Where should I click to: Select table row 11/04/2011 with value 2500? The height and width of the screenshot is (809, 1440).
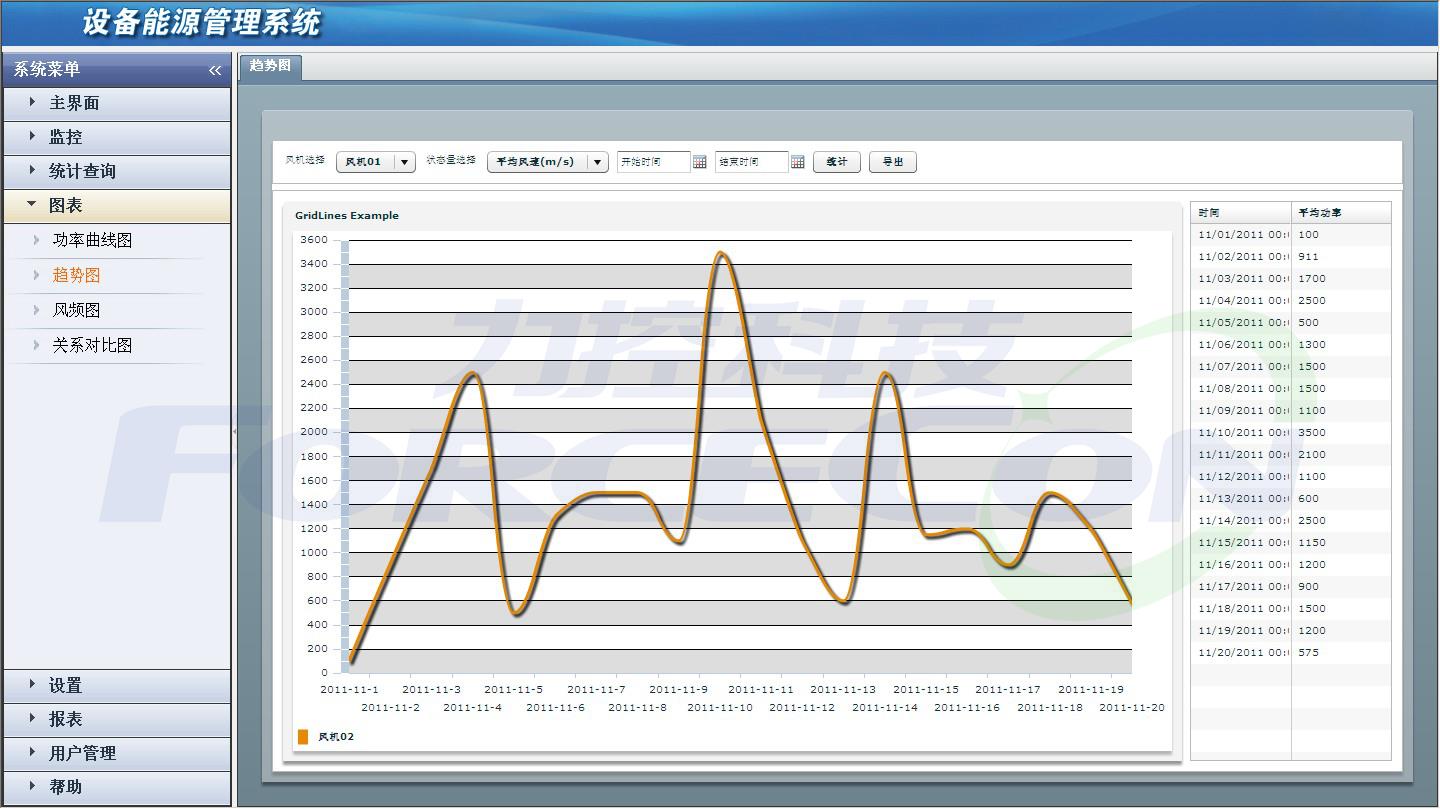pos(1291,301)
